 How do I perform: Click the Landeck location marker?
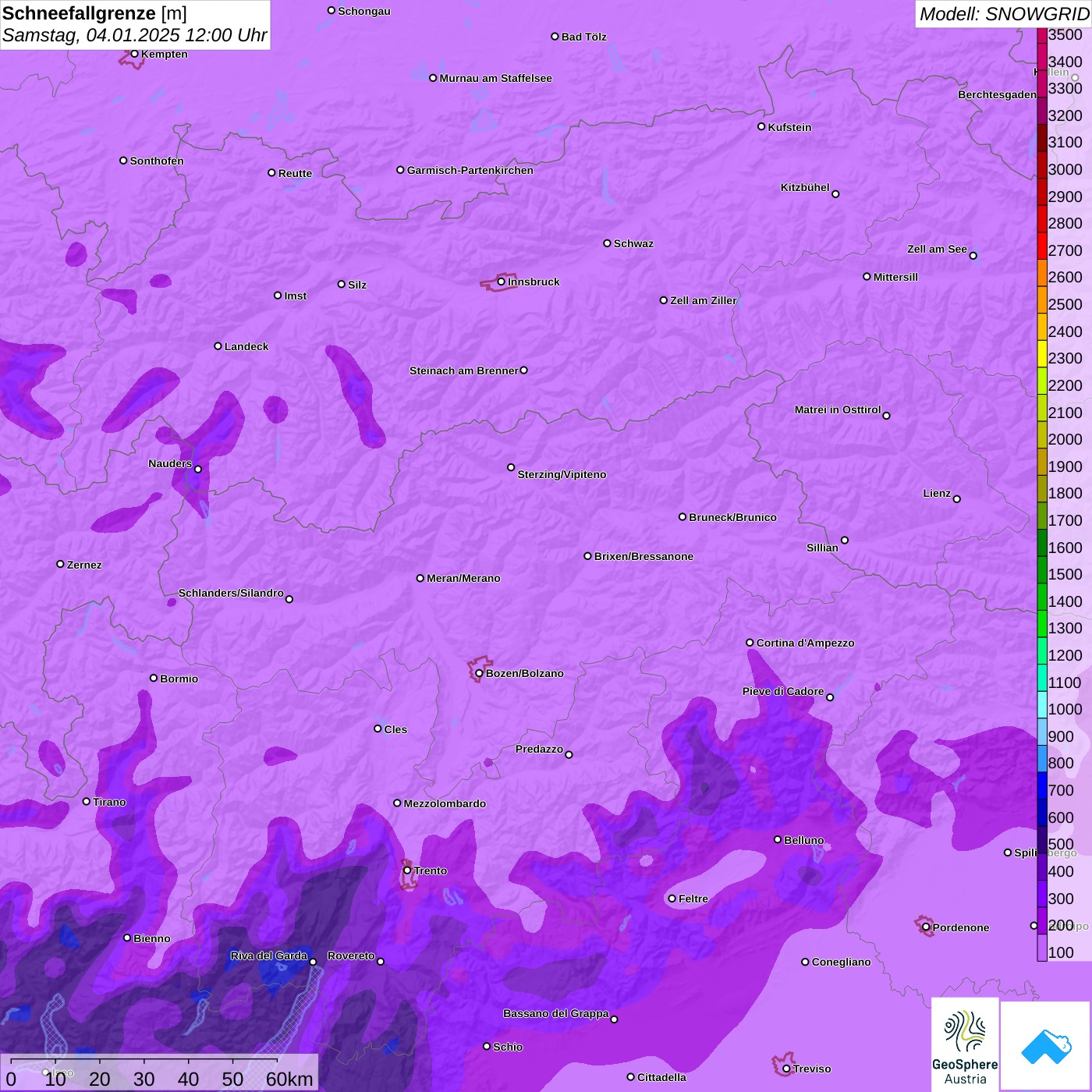click(218, 346)
